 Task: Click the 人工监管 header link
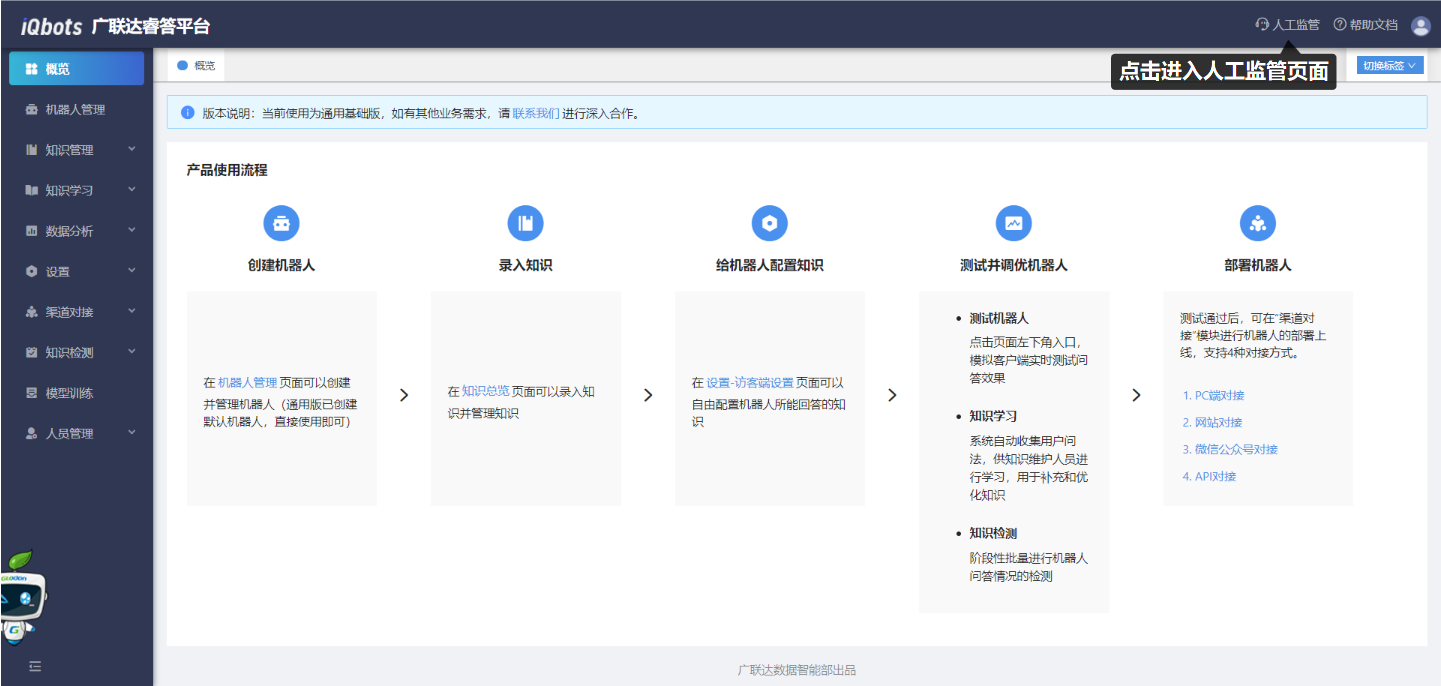click(1288, 25)
